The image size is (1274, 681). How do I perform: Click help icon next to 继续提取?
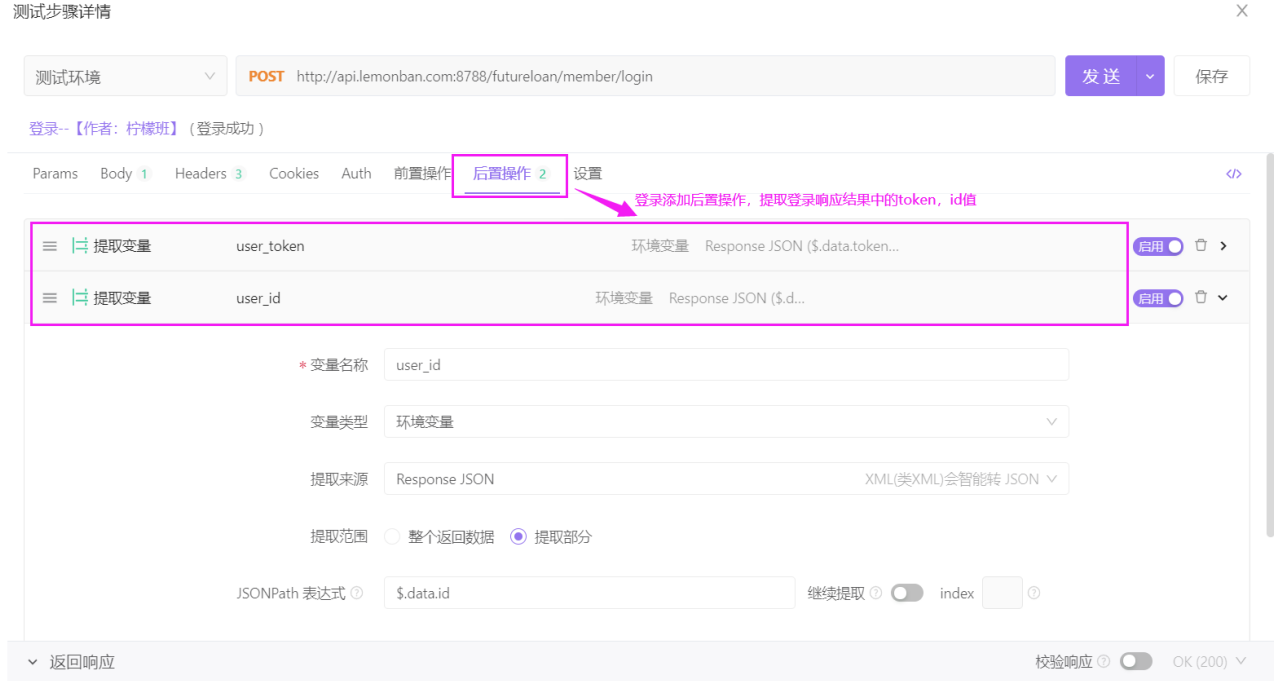(877, 592)
